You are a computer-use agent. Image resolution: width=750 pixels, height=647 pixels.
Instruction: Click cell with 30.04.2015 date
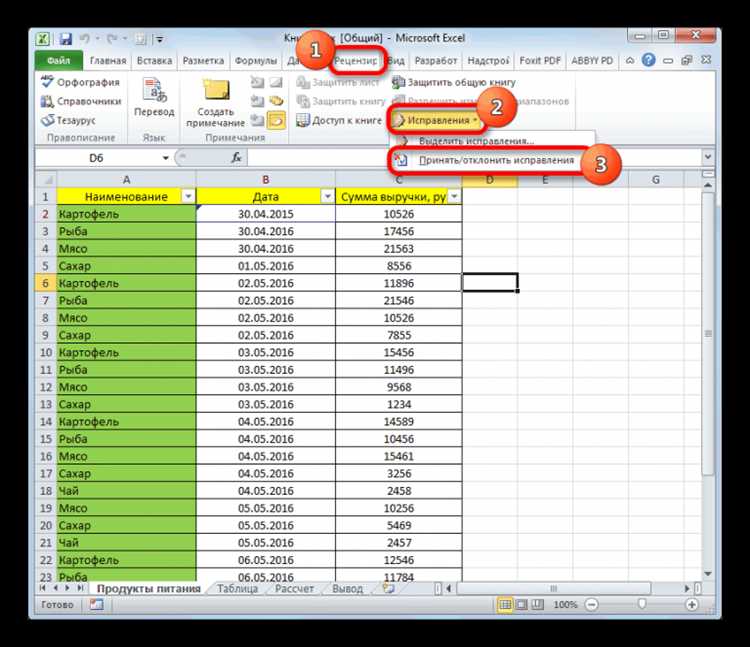(x=266, y=214)
